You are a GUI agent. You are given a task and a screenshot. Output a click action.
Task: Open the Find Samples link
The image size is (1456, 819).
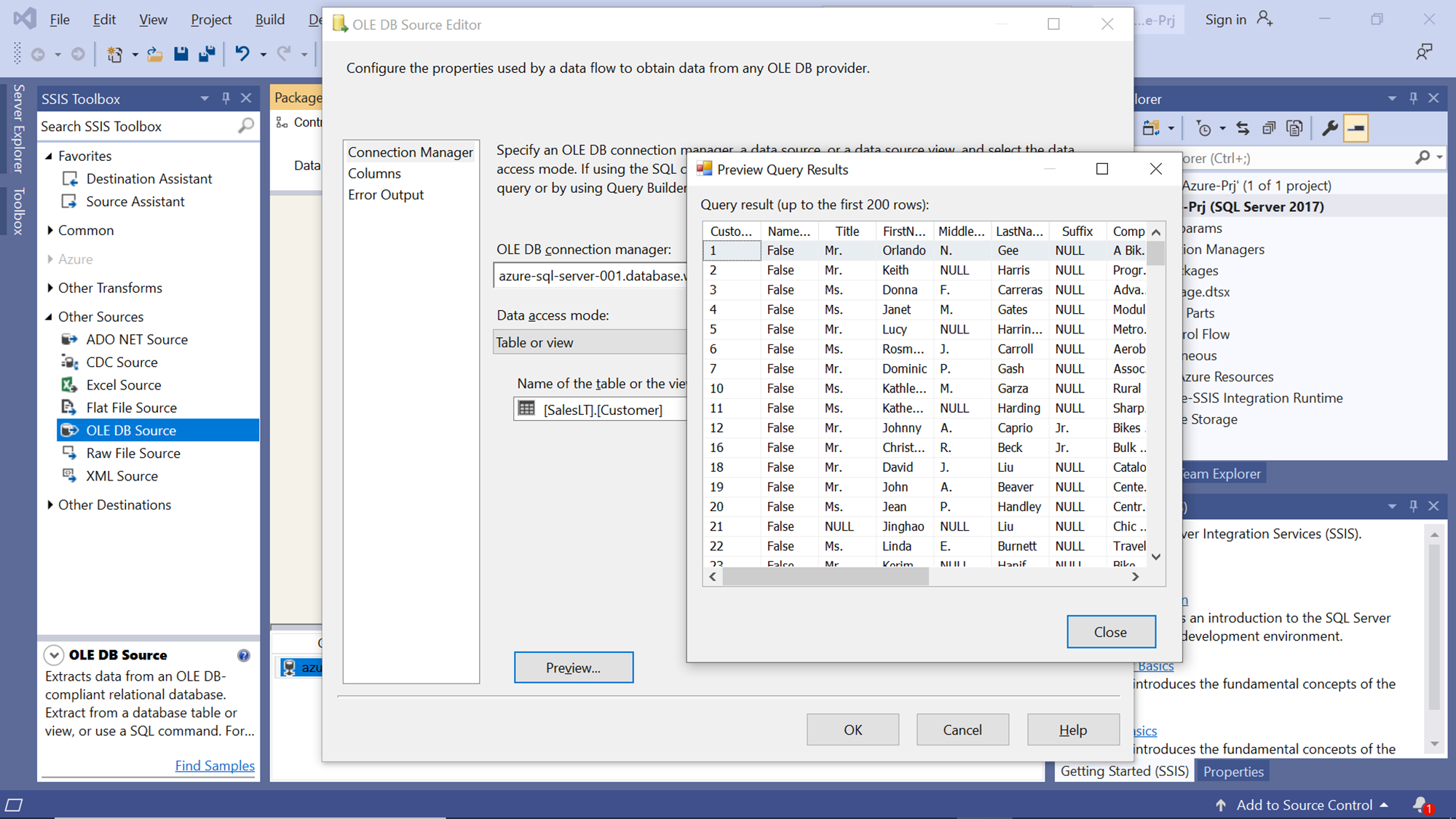pos(215,766)
